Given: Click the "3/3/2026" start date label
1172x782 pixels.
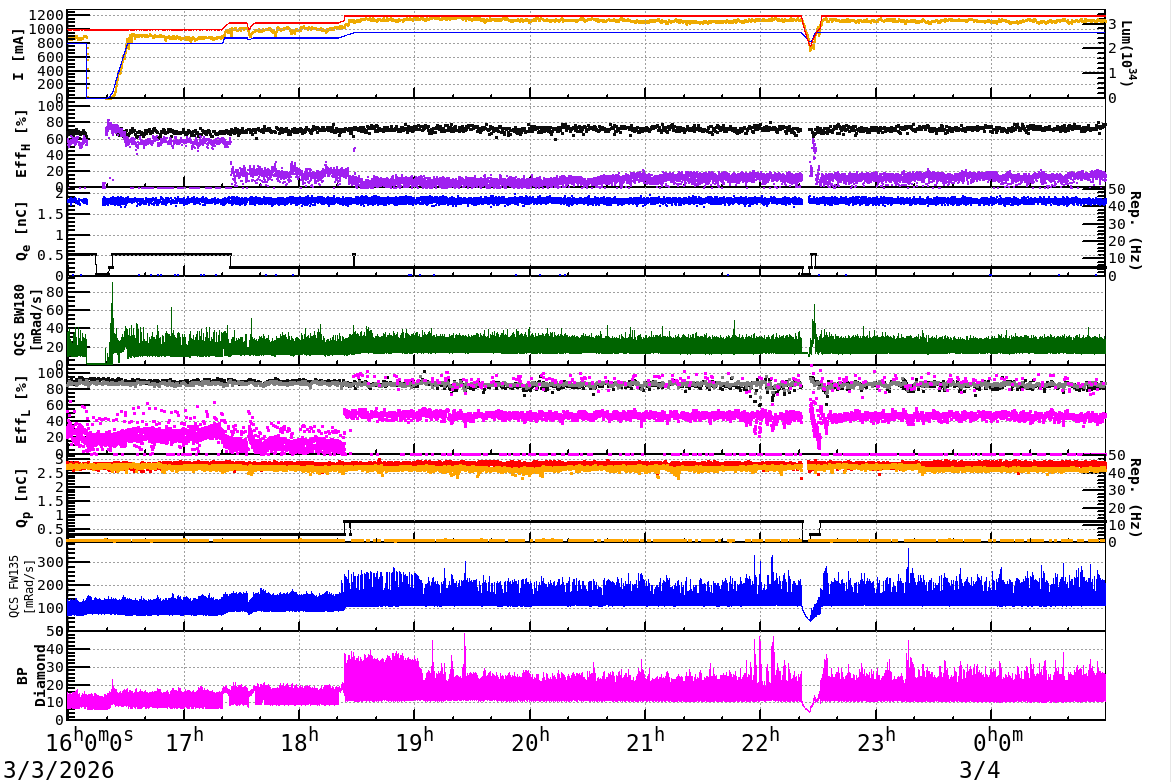Looking at the screenshot, I should [x=58, y=769].
